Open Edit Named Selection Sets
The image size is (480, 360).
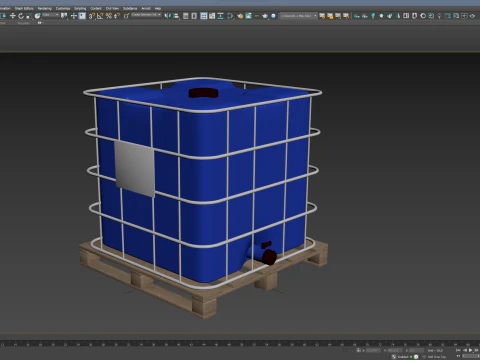(126, 16)
